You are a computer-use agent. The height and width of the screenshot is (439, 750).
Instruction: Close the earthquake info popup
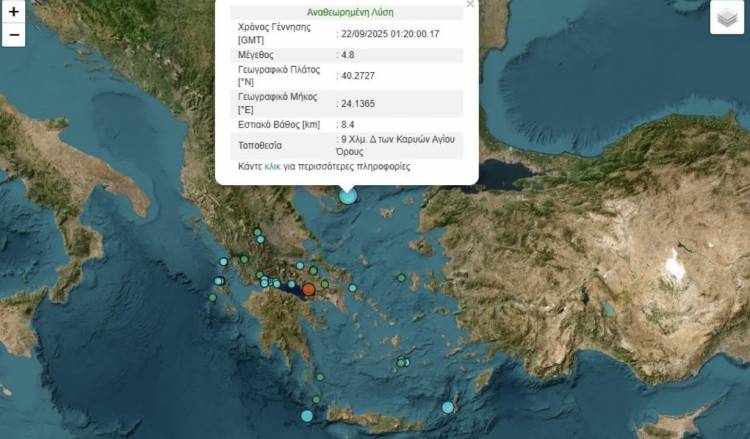coord(470,5)
